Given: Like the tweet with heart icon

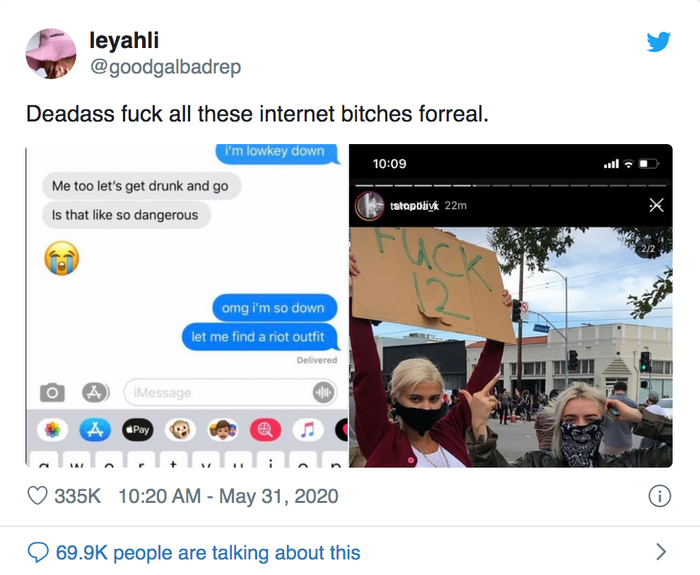Looking at the screenshot, I should (38, 496).
